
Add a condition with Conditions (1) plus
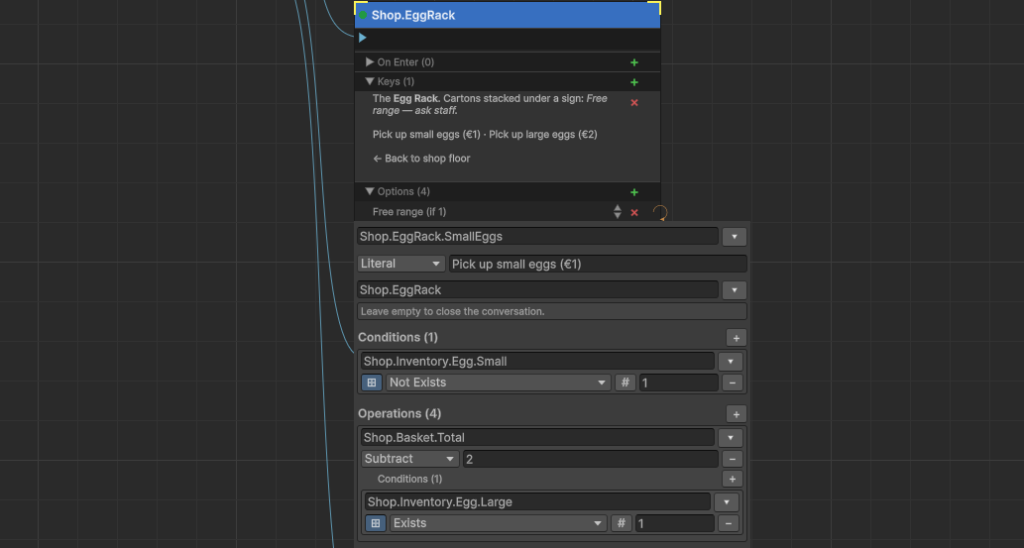(x=736, y=338)
